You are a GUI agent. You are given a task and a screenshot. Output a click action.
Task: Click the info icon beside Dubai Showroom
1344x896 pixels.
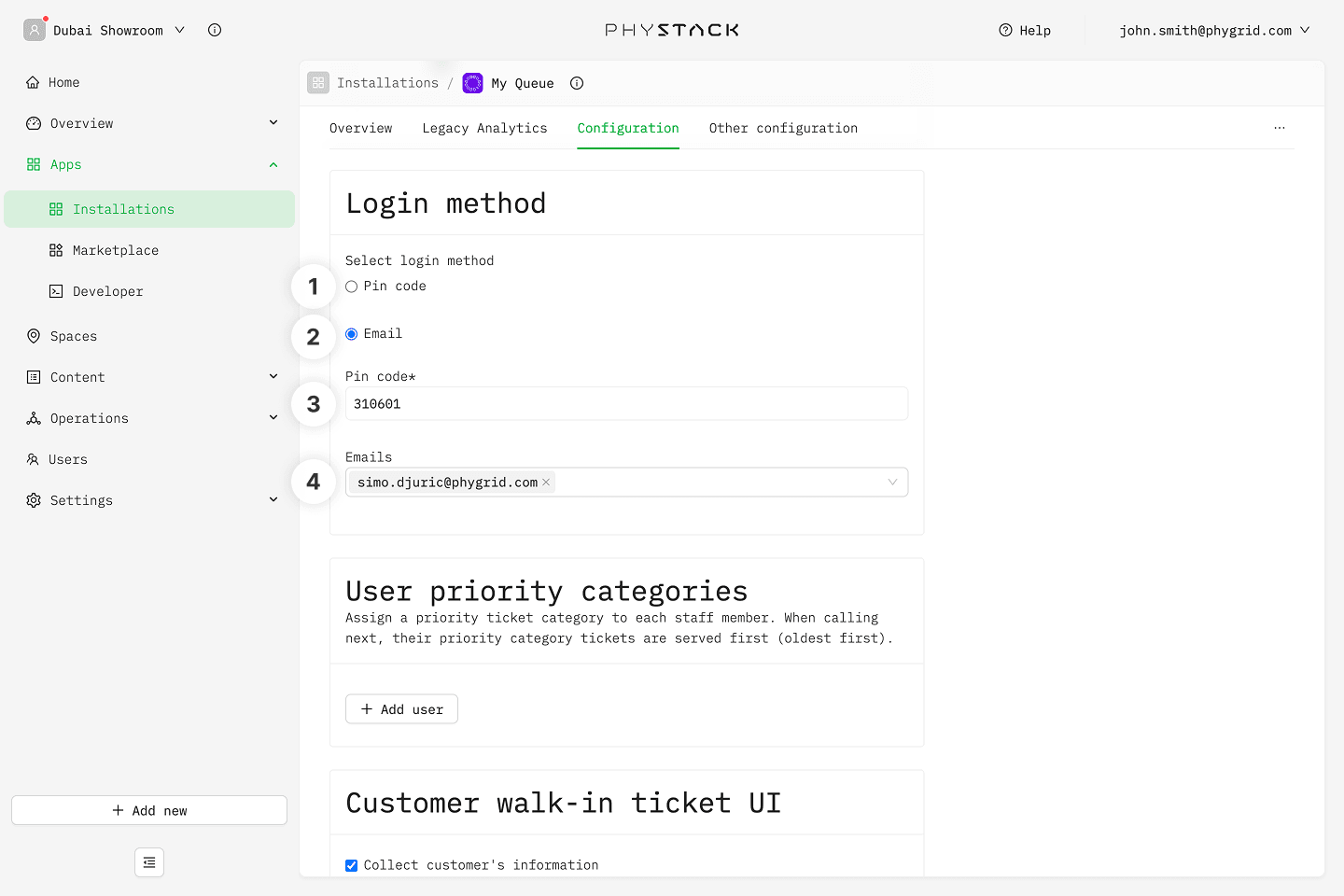[x=215, y=30]
